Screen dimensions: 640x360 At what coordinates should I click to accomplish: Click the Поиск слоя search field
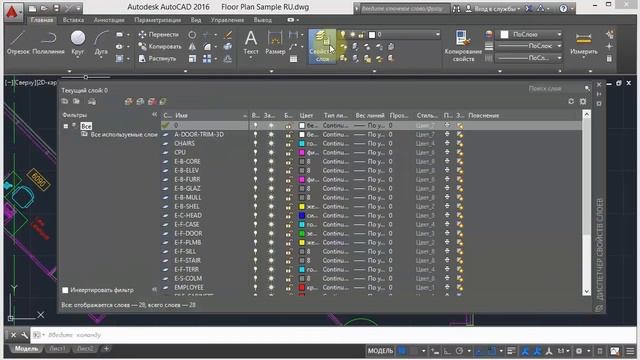(558, 89)
